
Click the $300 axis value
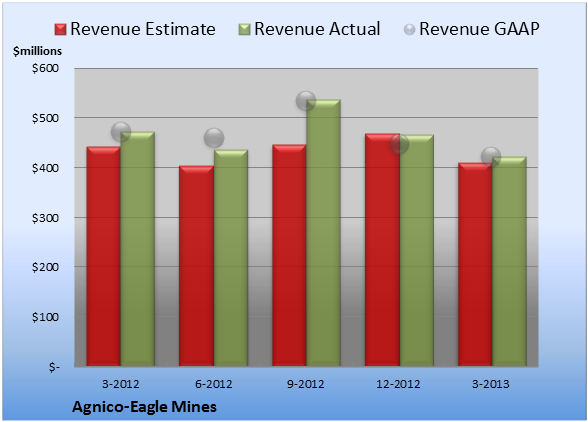[45, 218]
